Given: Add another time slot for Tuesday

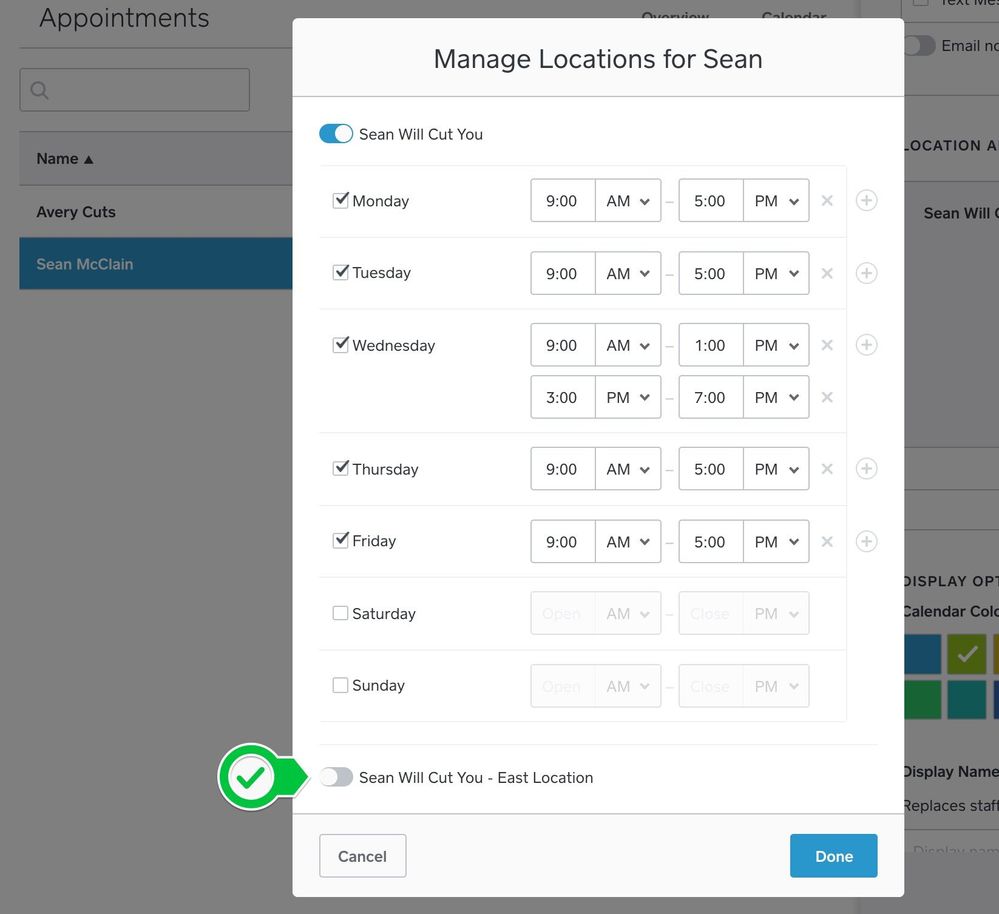Looking at the screenshot, I should 866,273.
